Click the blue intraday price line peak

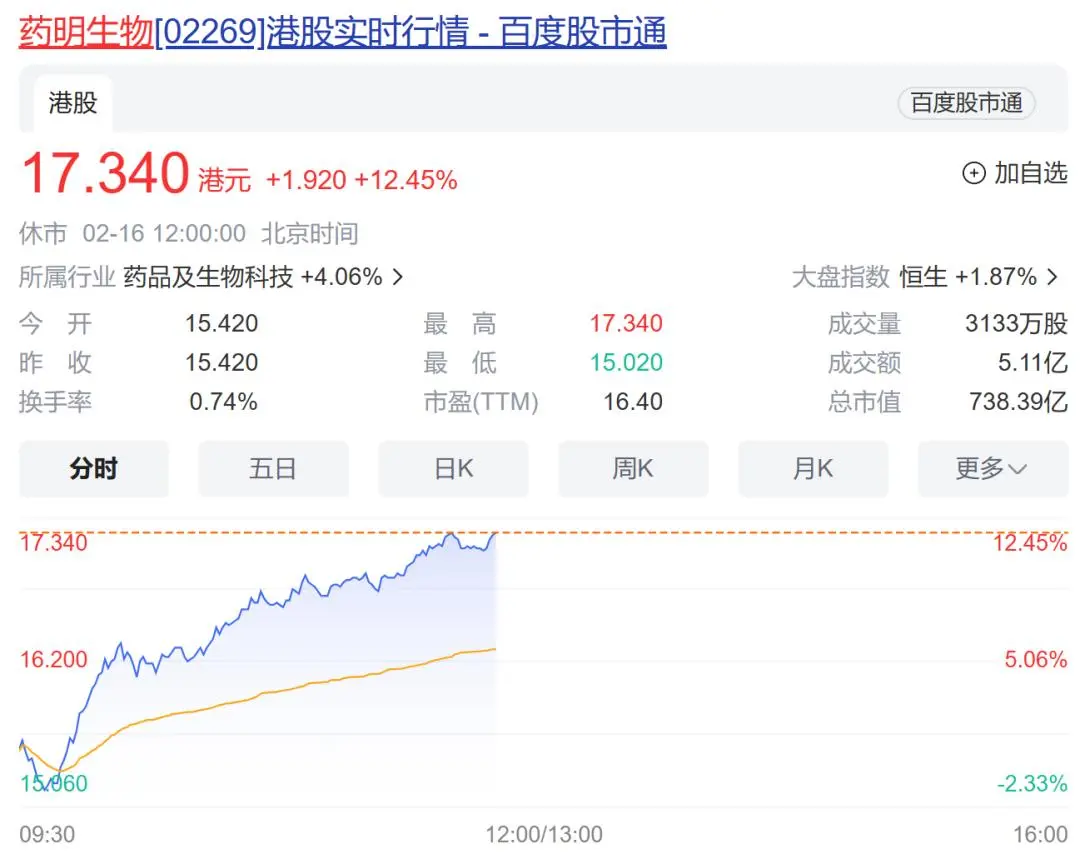pyautogui.click(x=451, y=534)
